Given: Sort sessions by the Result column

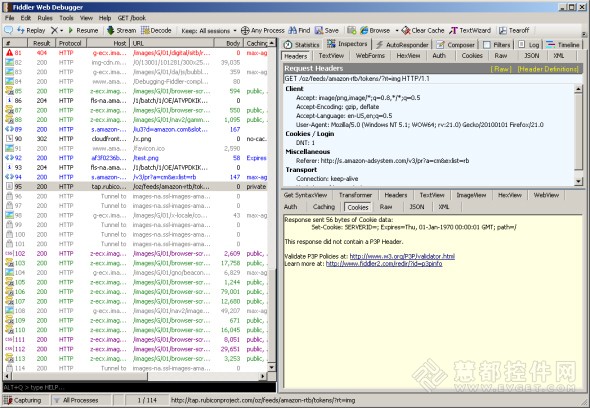Looking at the screenshot, I should click(x=42, y=43).
